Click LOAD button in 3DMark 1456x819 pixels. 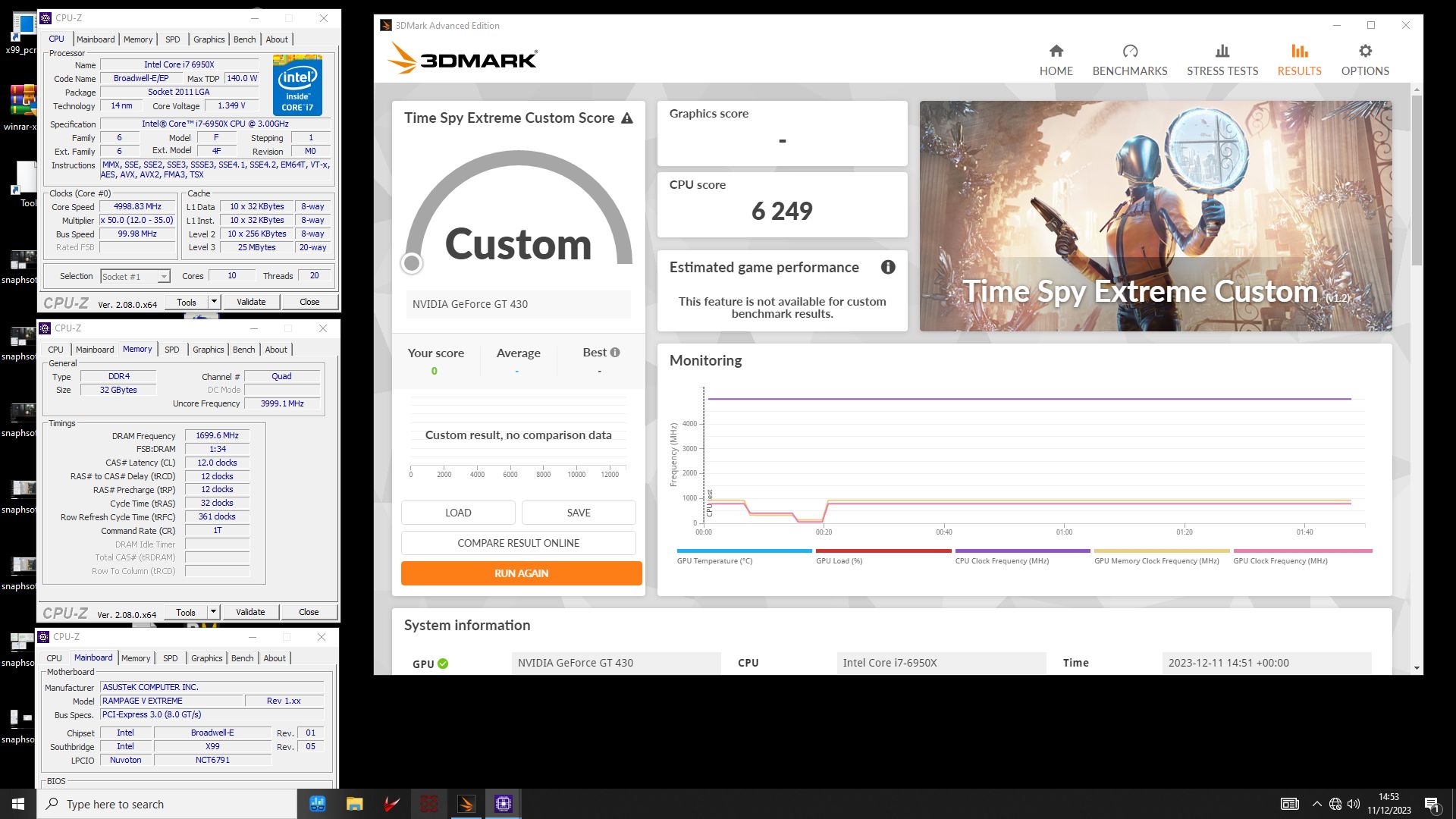[458, 513]
